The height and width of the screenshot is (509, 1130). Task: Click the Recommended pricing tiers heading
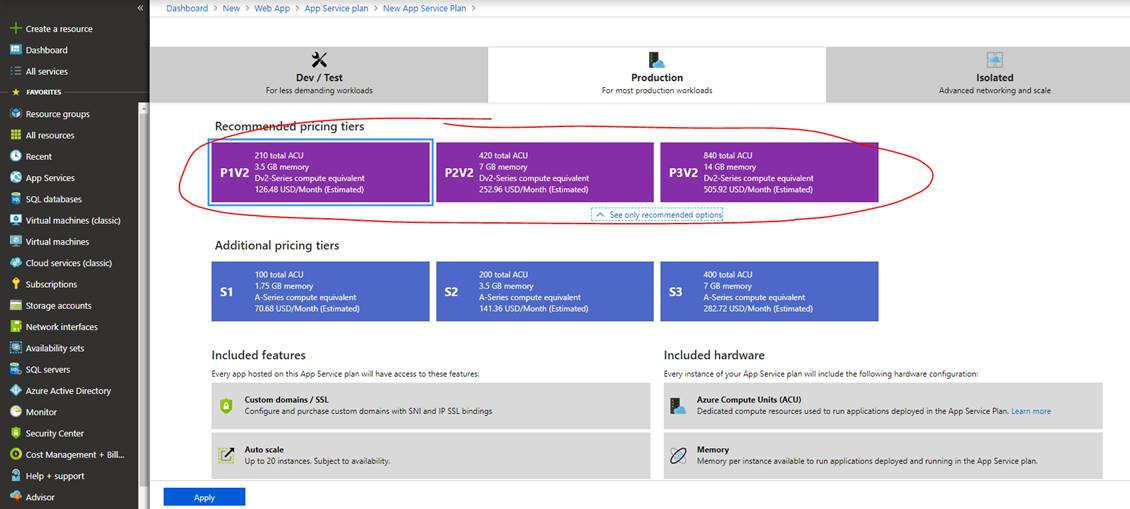pos(290,126)
